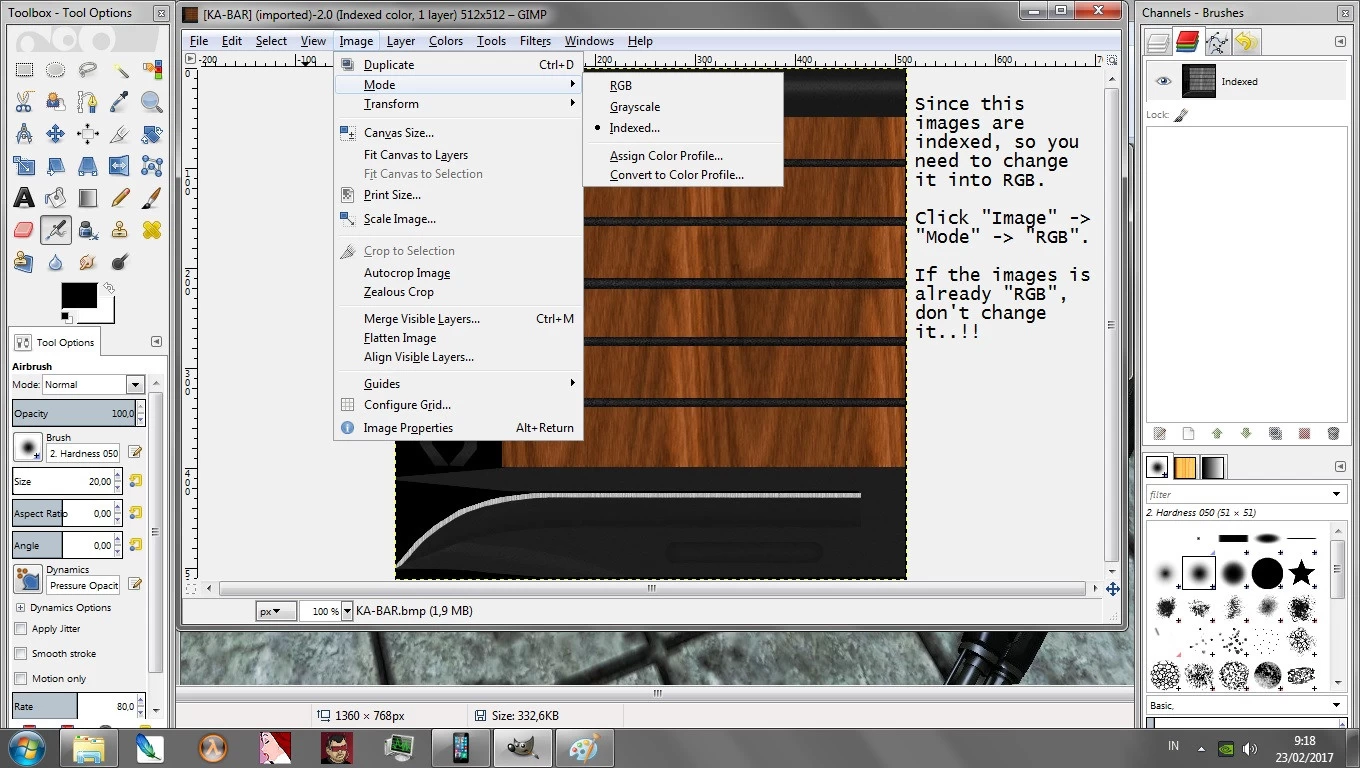
Task: Click the trash icon to delete layer
Action: [x=1333, y=434]
